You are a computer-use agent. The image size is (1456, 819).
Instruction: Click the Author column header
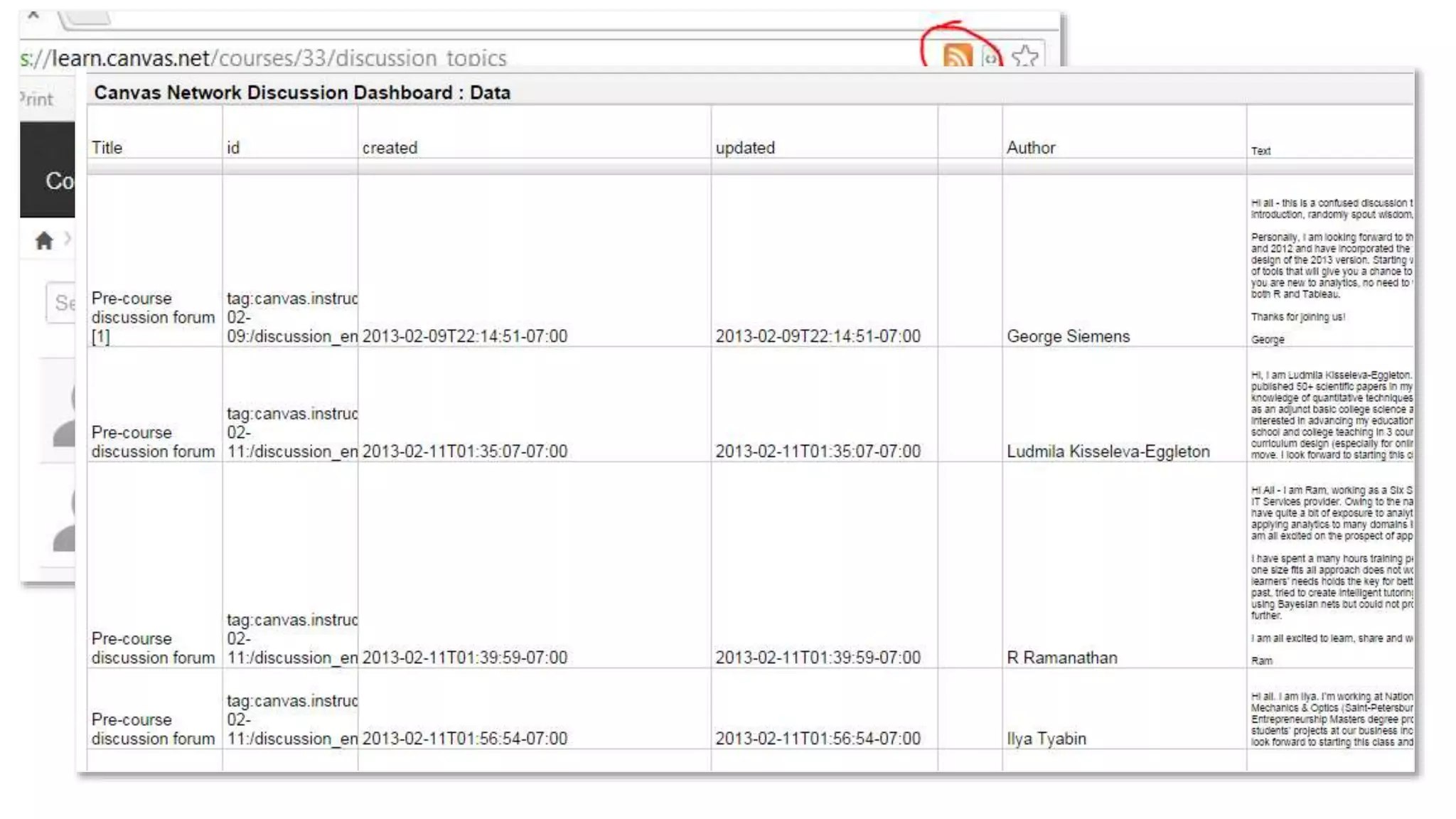(1030, 148)
